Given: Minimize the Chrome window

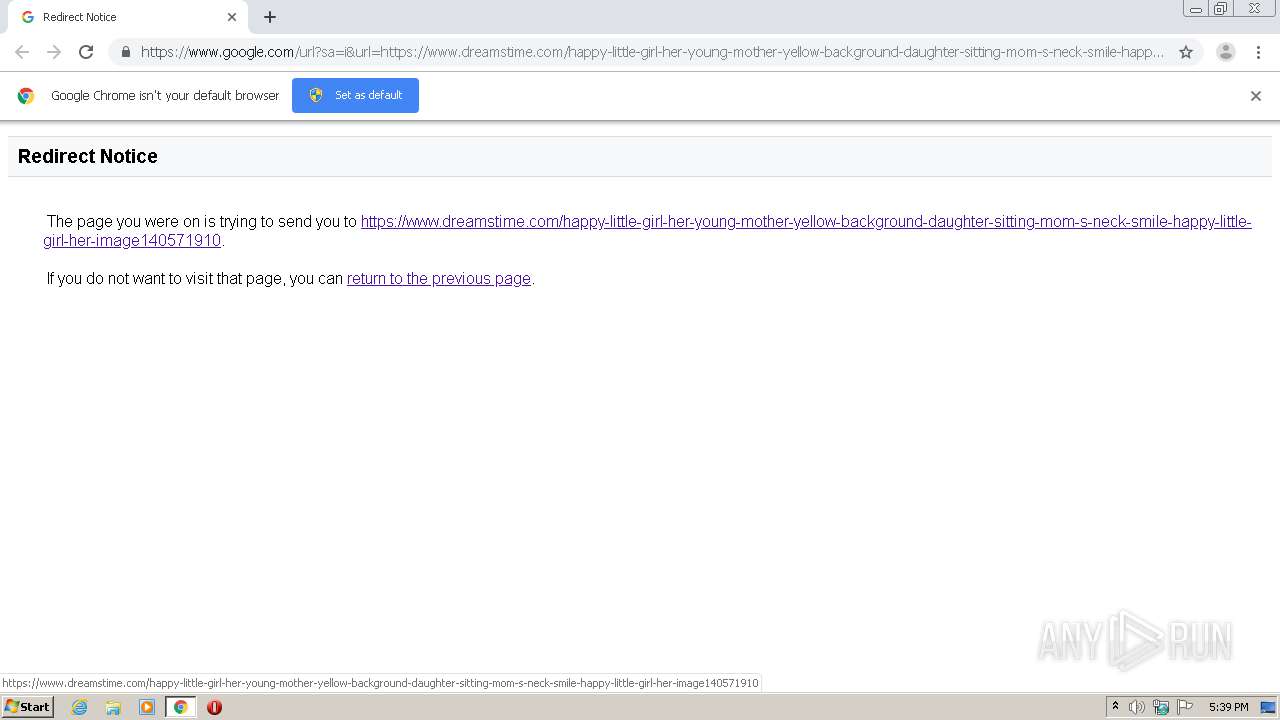Looking at the screenshot, I should click(1196, 9).
